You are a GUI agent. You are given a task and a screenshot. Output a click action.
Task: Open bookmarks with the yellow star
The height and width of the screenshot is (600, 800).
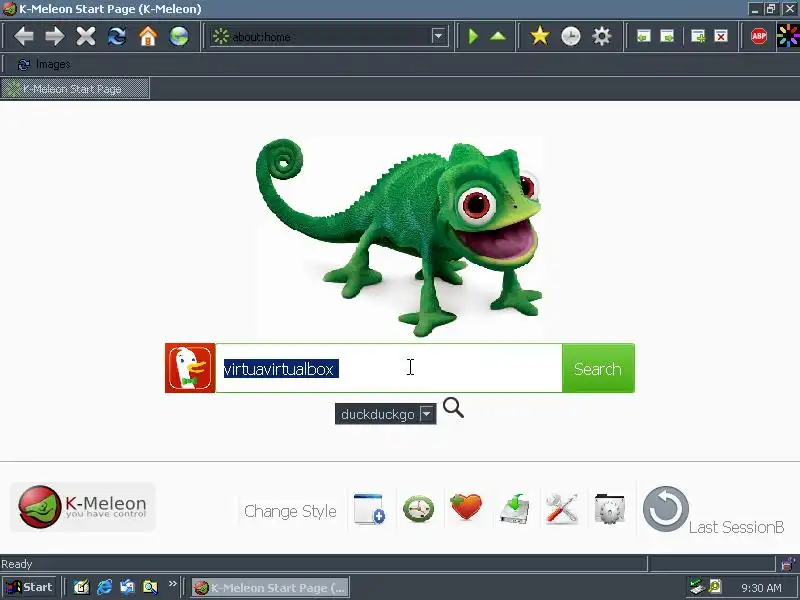[x=540, y=36]
